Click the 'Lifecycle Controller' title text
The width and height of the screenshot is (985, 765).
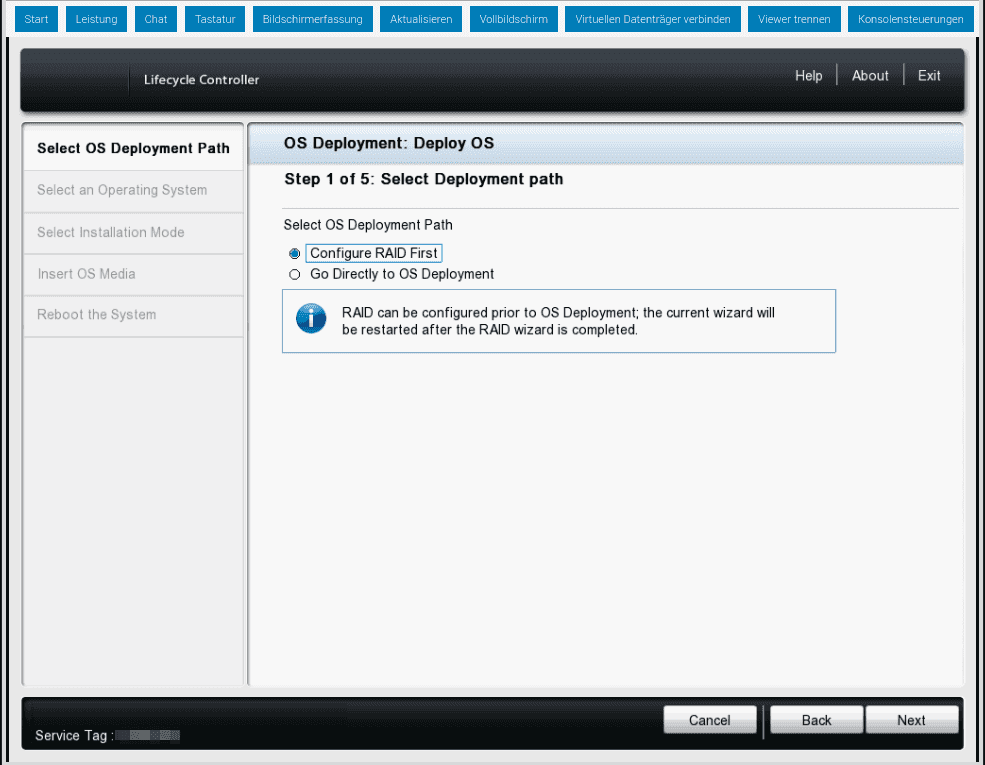pos(201,80)
